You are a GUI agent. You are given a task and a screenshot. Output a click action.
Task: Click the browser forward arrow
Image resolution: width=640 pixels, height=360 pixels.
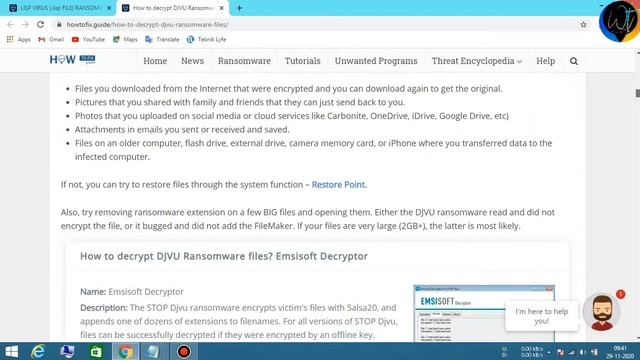tap(25, 24)
